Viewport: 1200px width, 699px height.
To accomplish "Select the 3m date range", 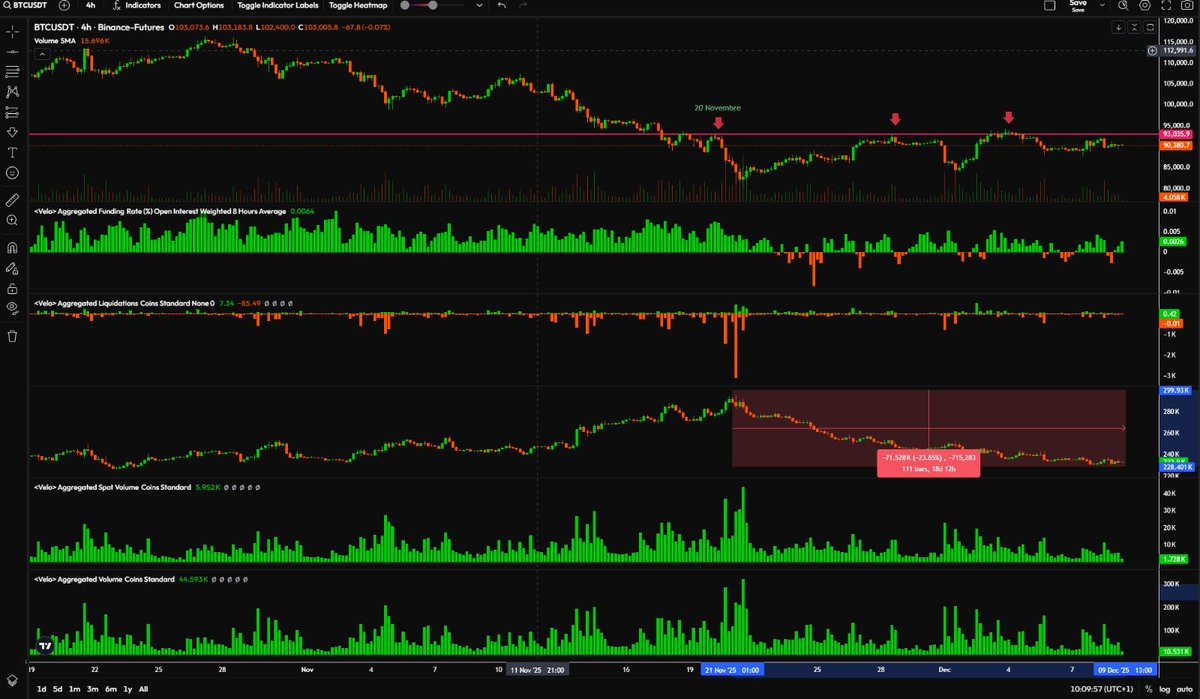I will (x=92, y=689).
